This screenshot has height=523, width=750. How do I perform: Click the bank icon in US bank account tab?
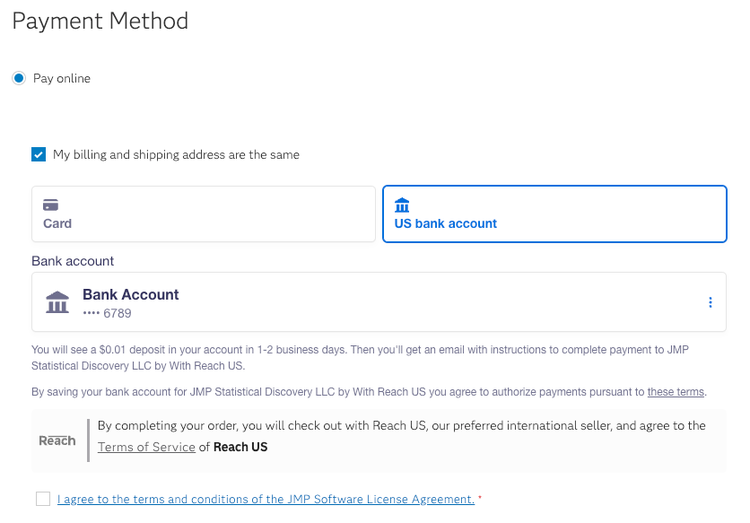coord(402,205)
